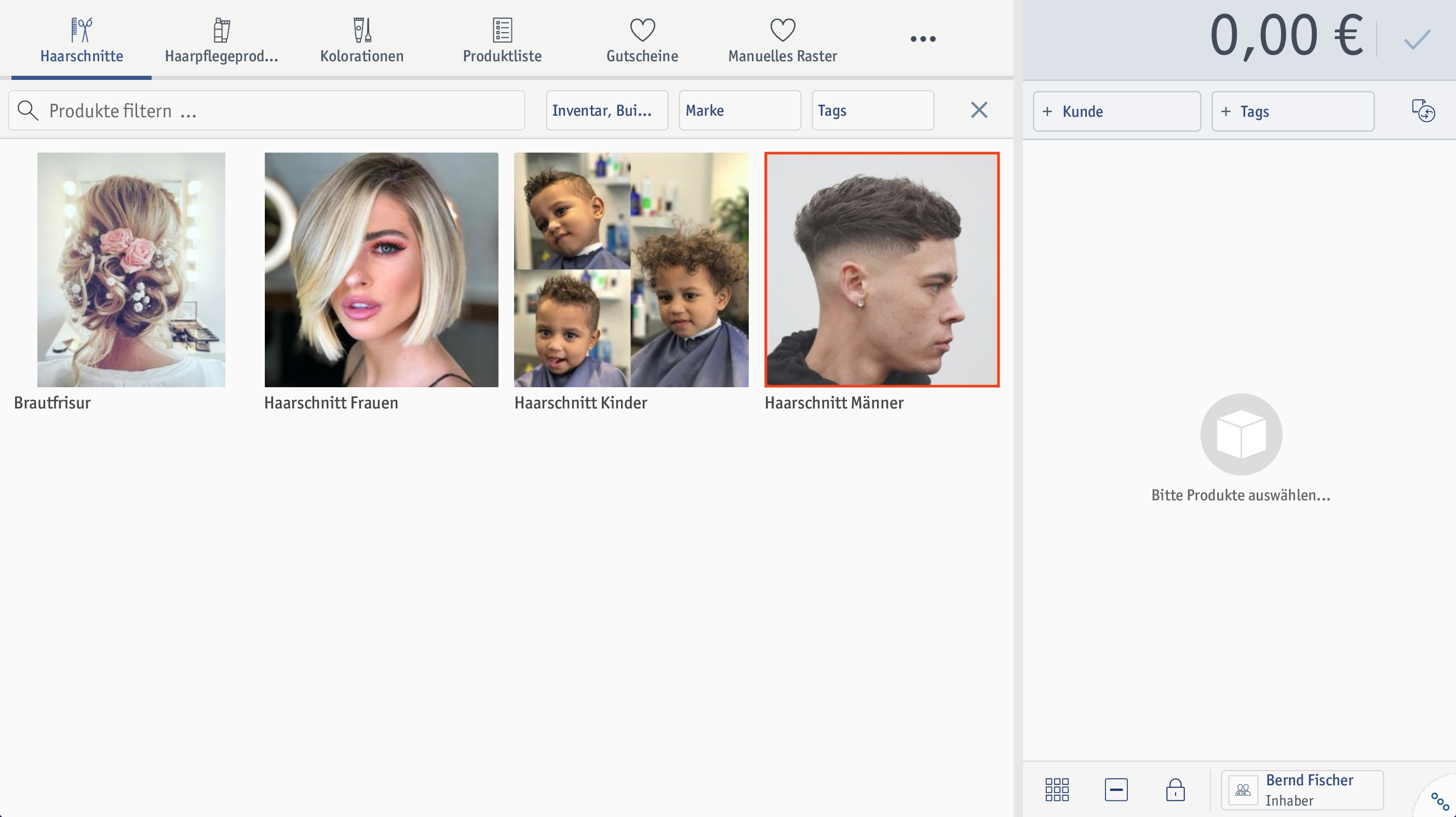Click the Haarschnitt Kinder label
1456x817 pixels.
(581, 403)
